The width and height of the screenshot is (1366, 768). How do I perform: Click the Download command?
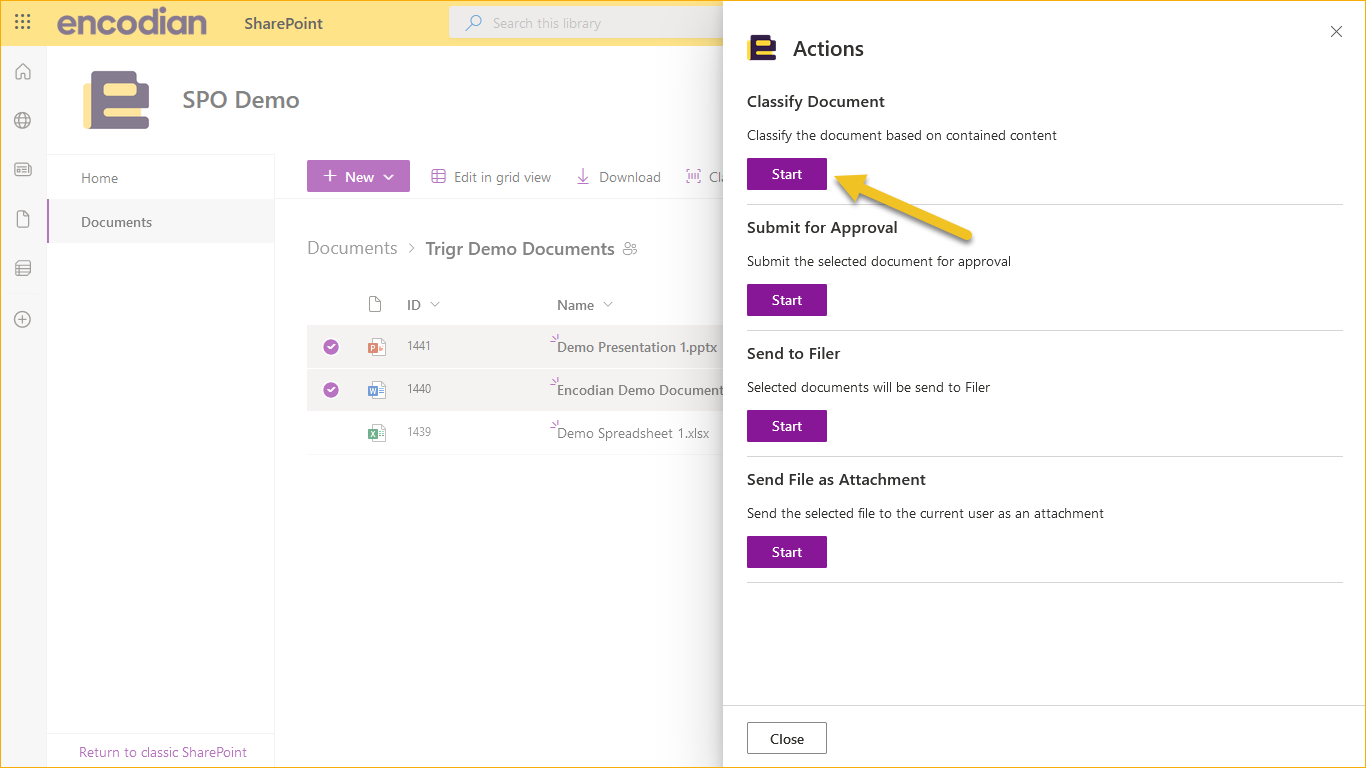point(618,177)
